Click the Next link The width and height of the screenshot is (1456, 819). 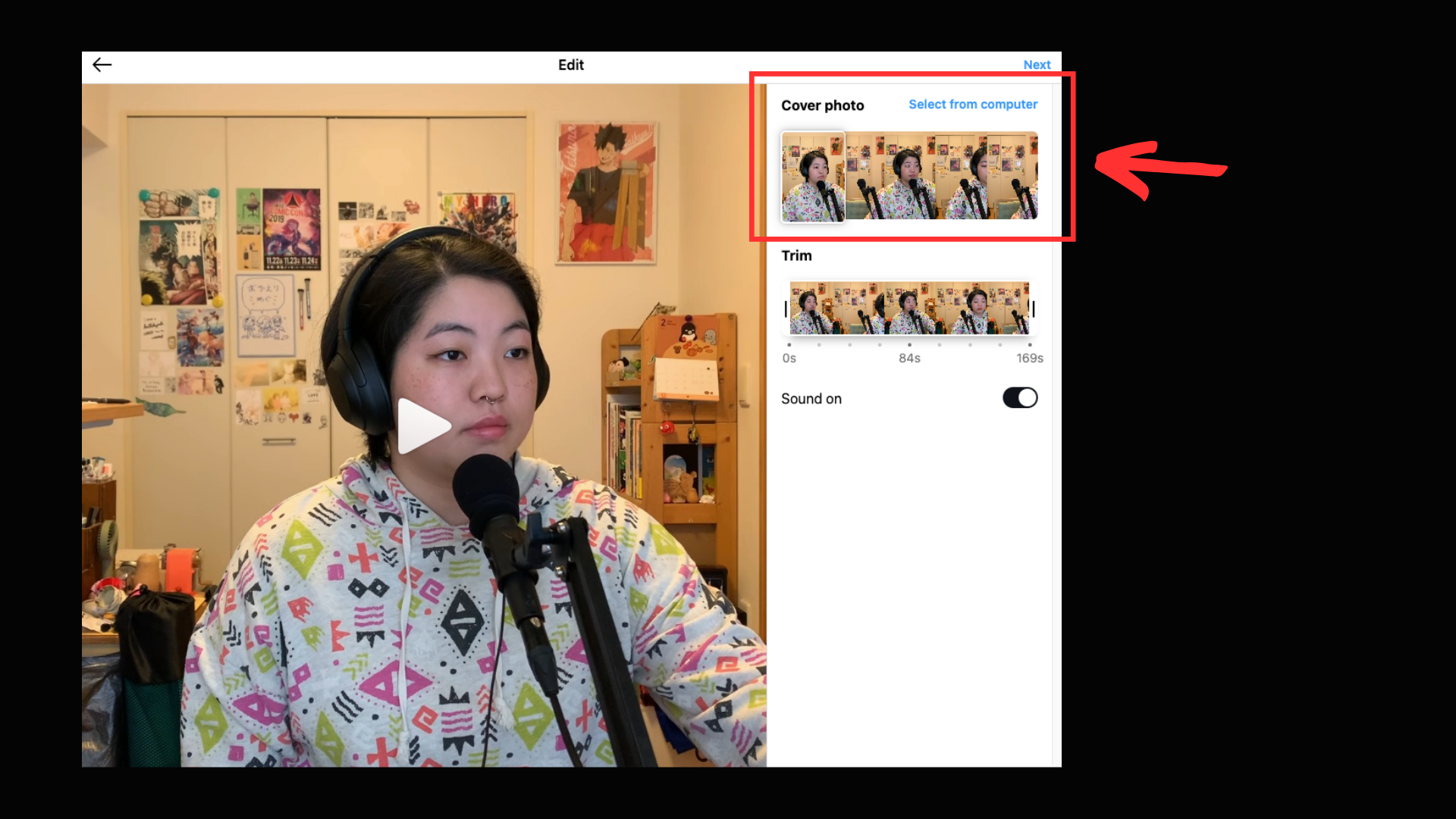click(x=1036, y=65)
